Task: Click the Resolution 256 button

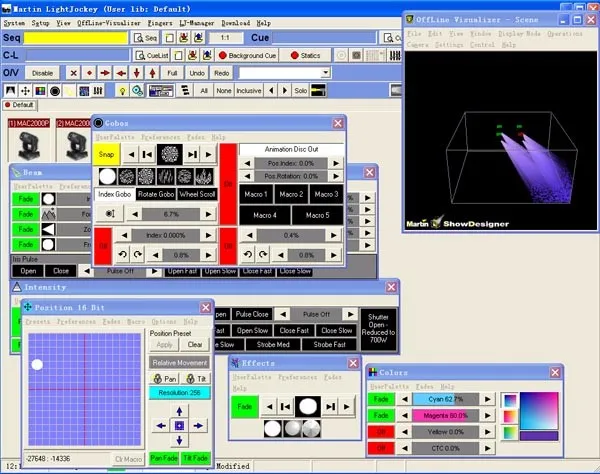Action: tap(179, 393)
